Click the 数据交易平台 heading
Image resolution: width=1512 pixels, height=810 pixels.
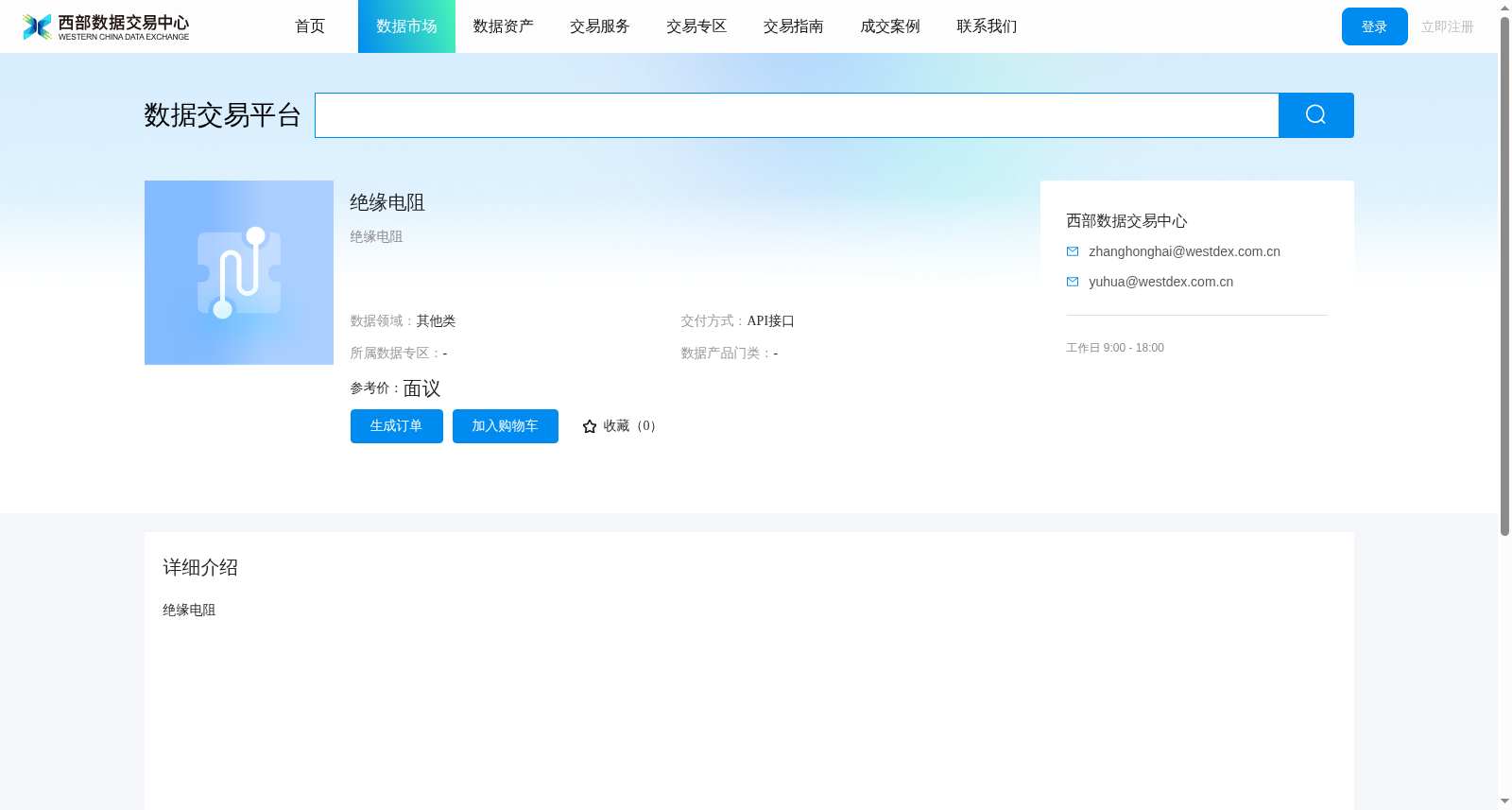(223, 115)
